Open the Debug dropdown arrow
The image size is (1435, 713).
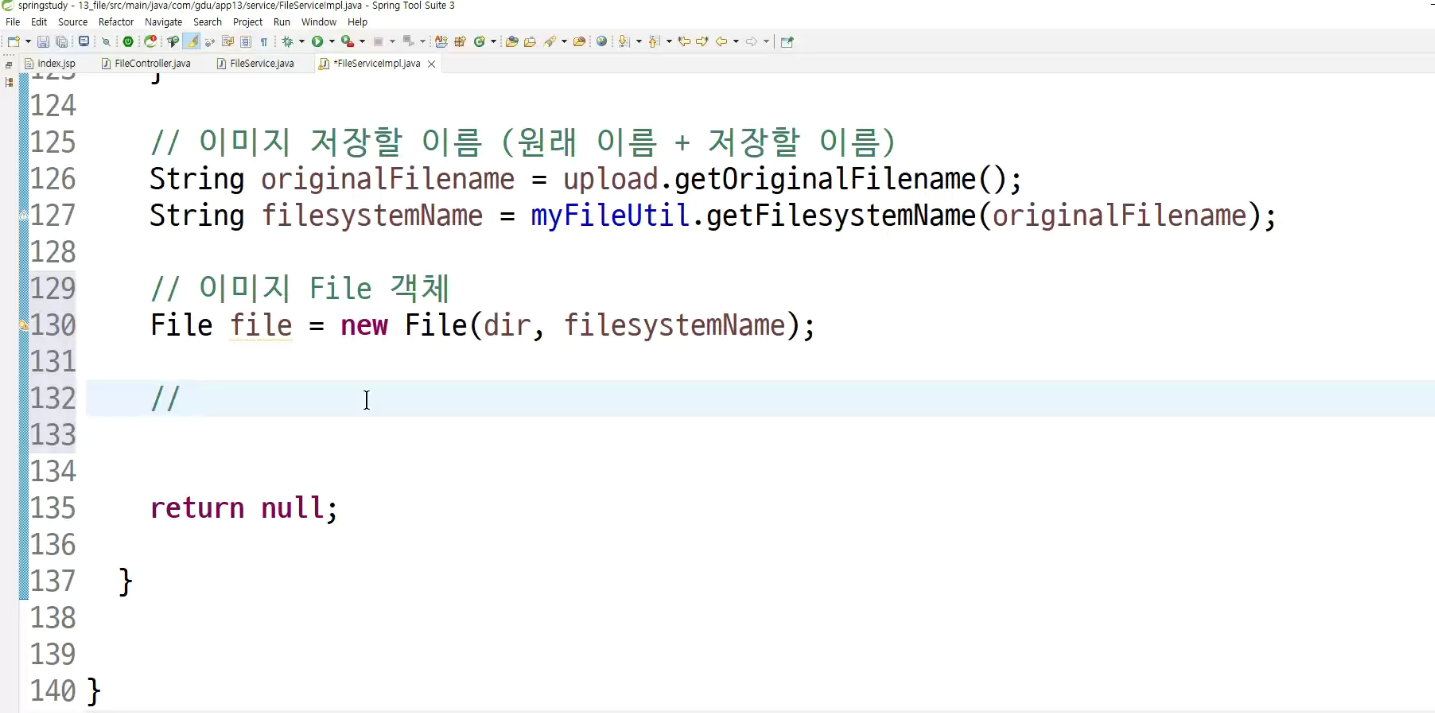click(x=301, y=41)
